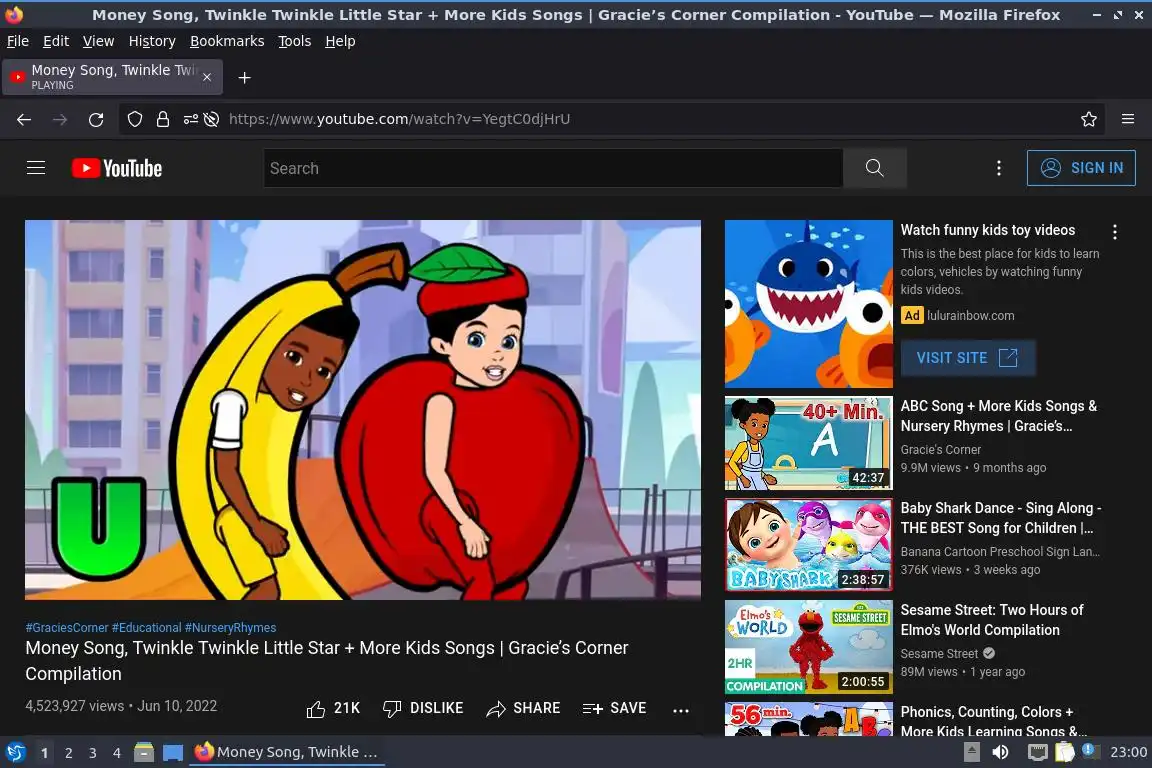Click the SIGN IN button
The width and height of the screenshot is (1152, 768).
tap(1081, 168)
